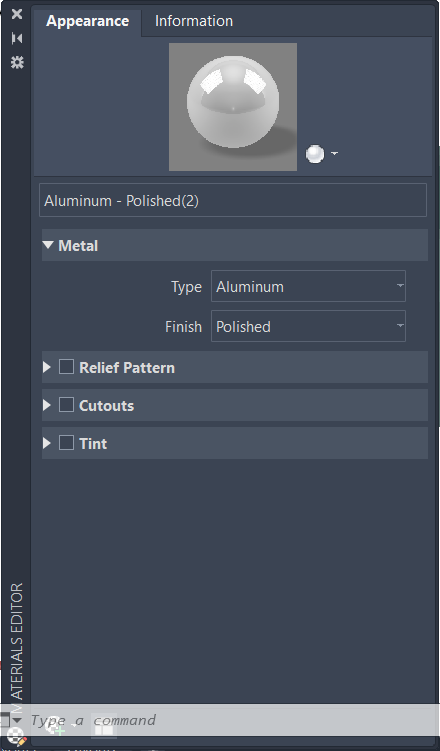
Task: Click the material name field Aluminum - Polished(2)
Action: click(x=233, y=200)
